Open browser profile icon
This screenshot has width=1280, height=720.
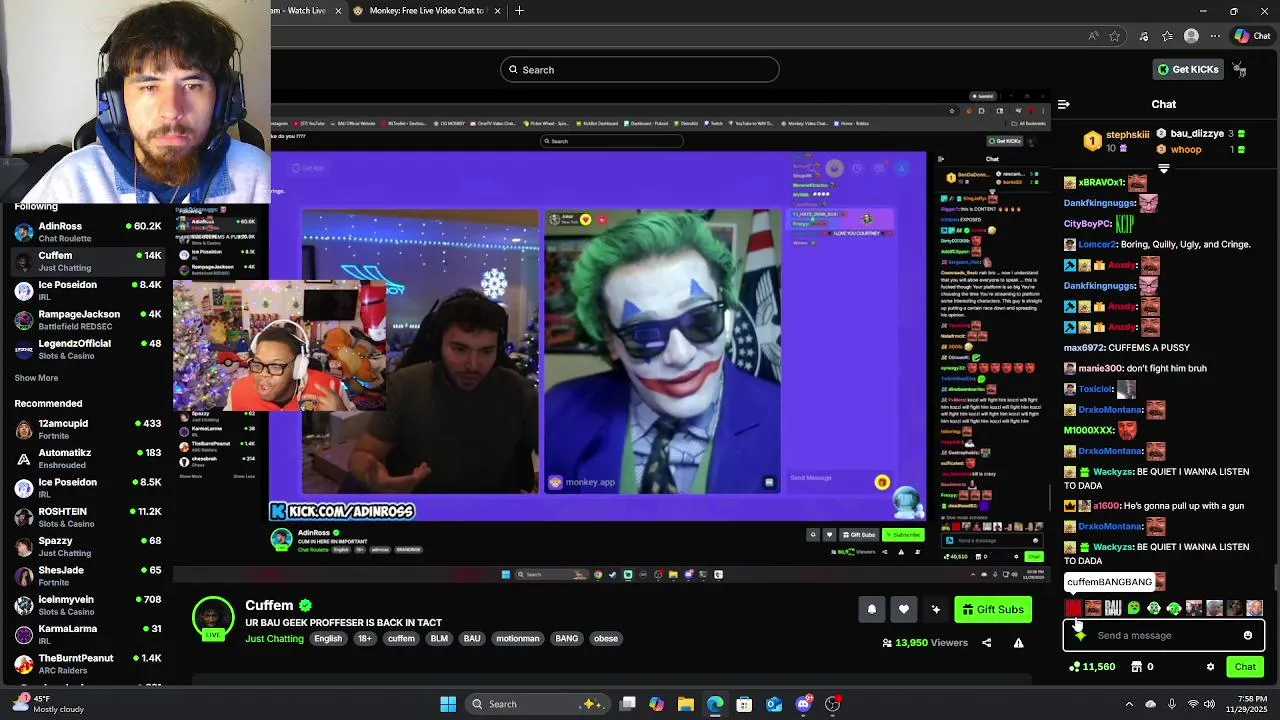point(1191,36)
